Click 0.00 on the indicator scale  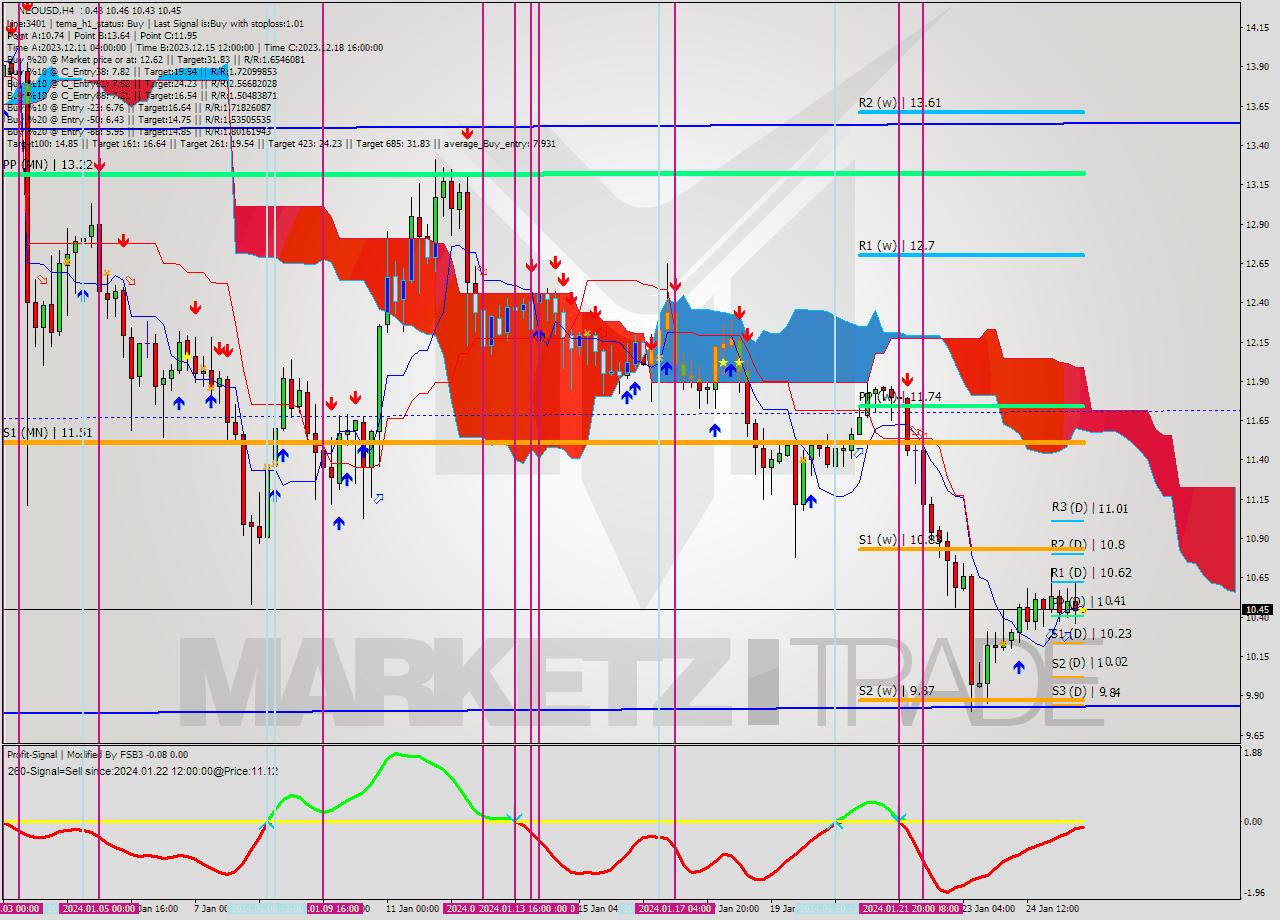1254,821
